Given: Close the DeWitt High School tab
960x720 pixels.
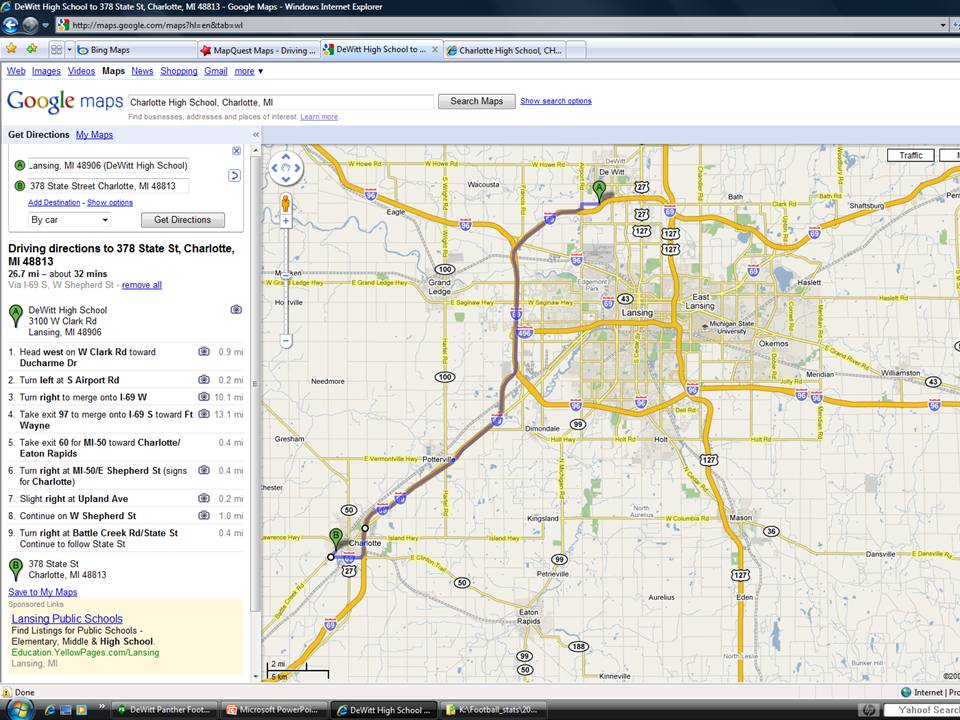Looking at the screenshot, I should 435,50.
